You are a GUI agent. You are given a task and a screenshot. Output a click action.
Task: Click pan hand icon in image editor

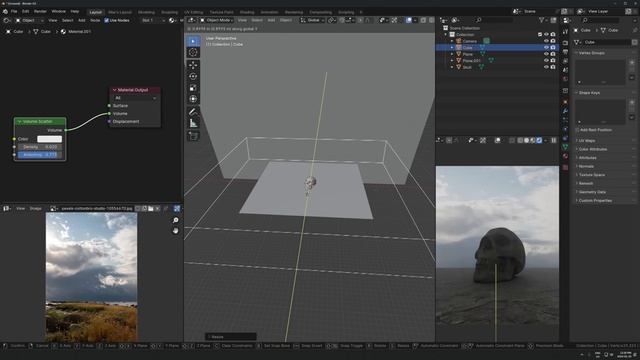click(x=176, y=231)
